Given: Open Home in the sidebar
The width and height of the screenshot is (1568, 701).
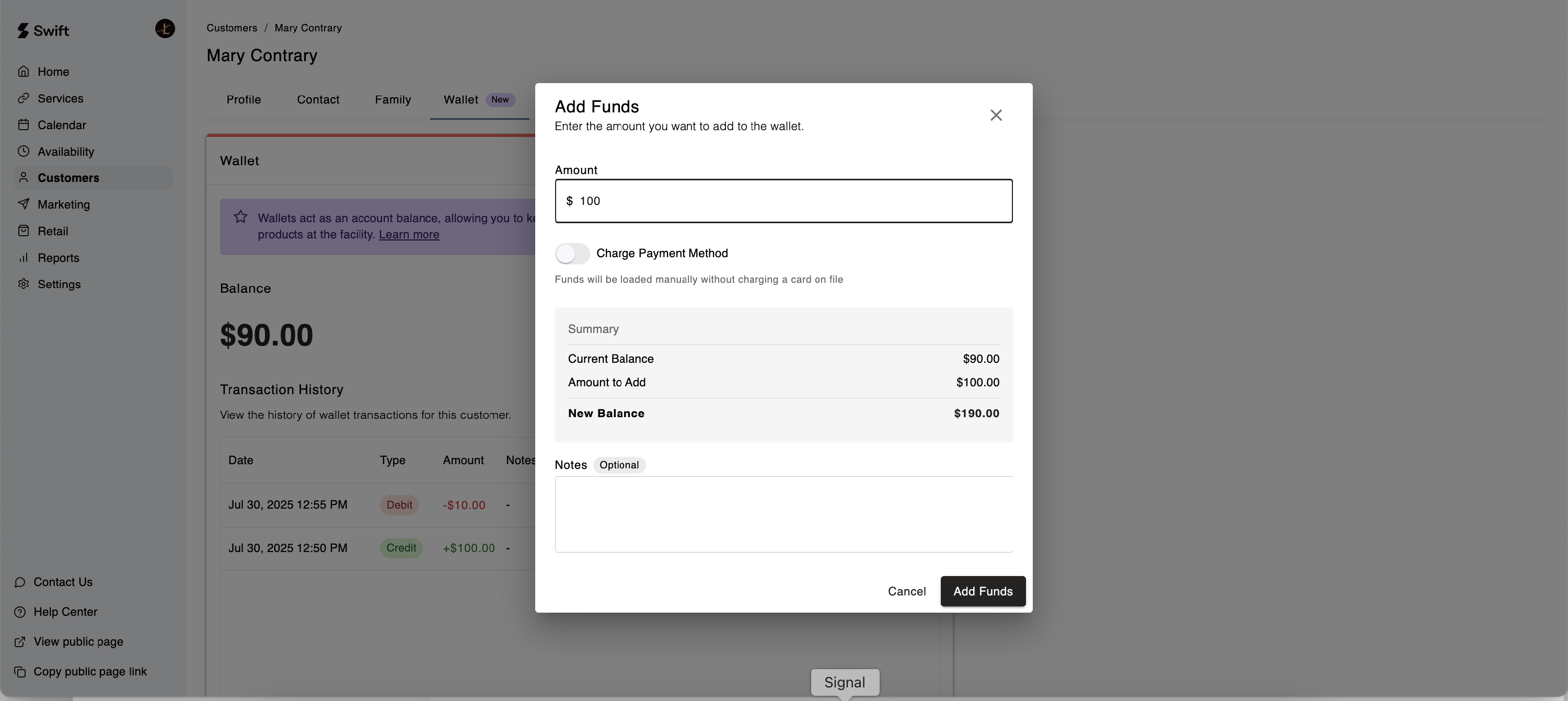Looking at the screenshot, I should click(93, 71).
